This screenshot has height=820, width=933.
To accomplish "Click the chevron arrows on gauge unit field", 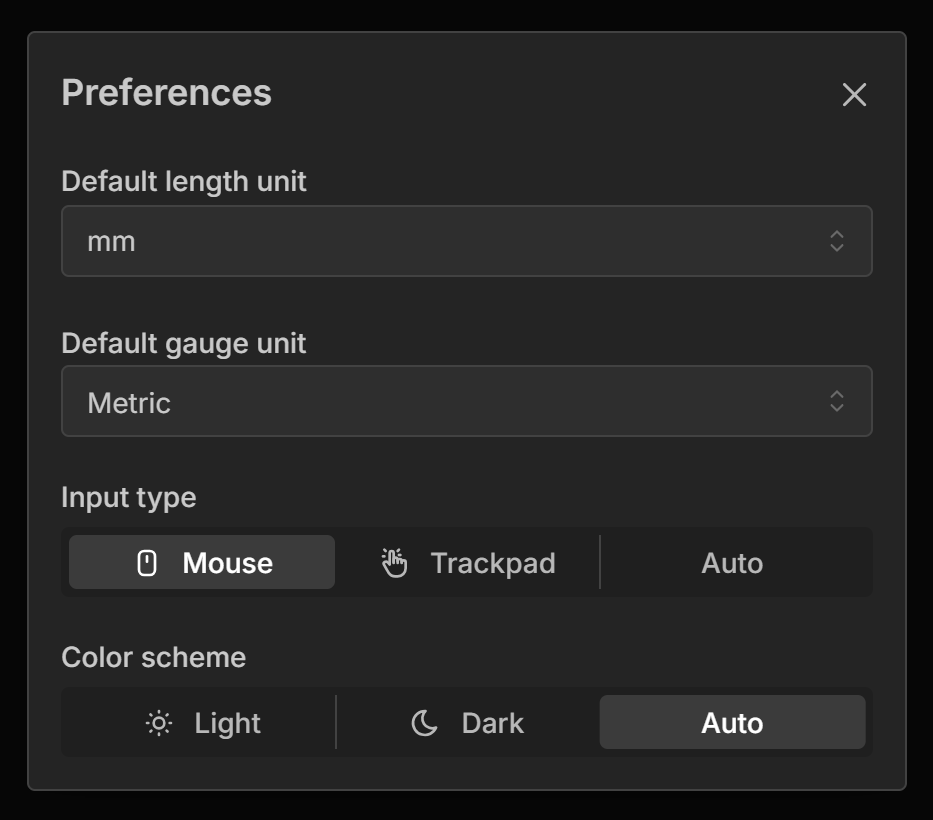I will (x=837, y=401).
